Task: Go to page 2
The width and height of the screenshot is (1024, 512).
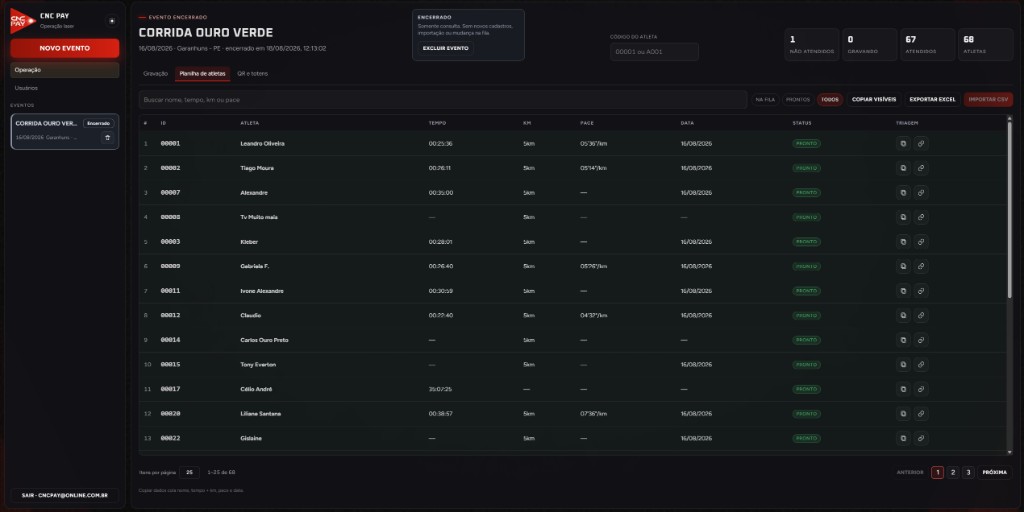Action: click(x=953, y=472)
